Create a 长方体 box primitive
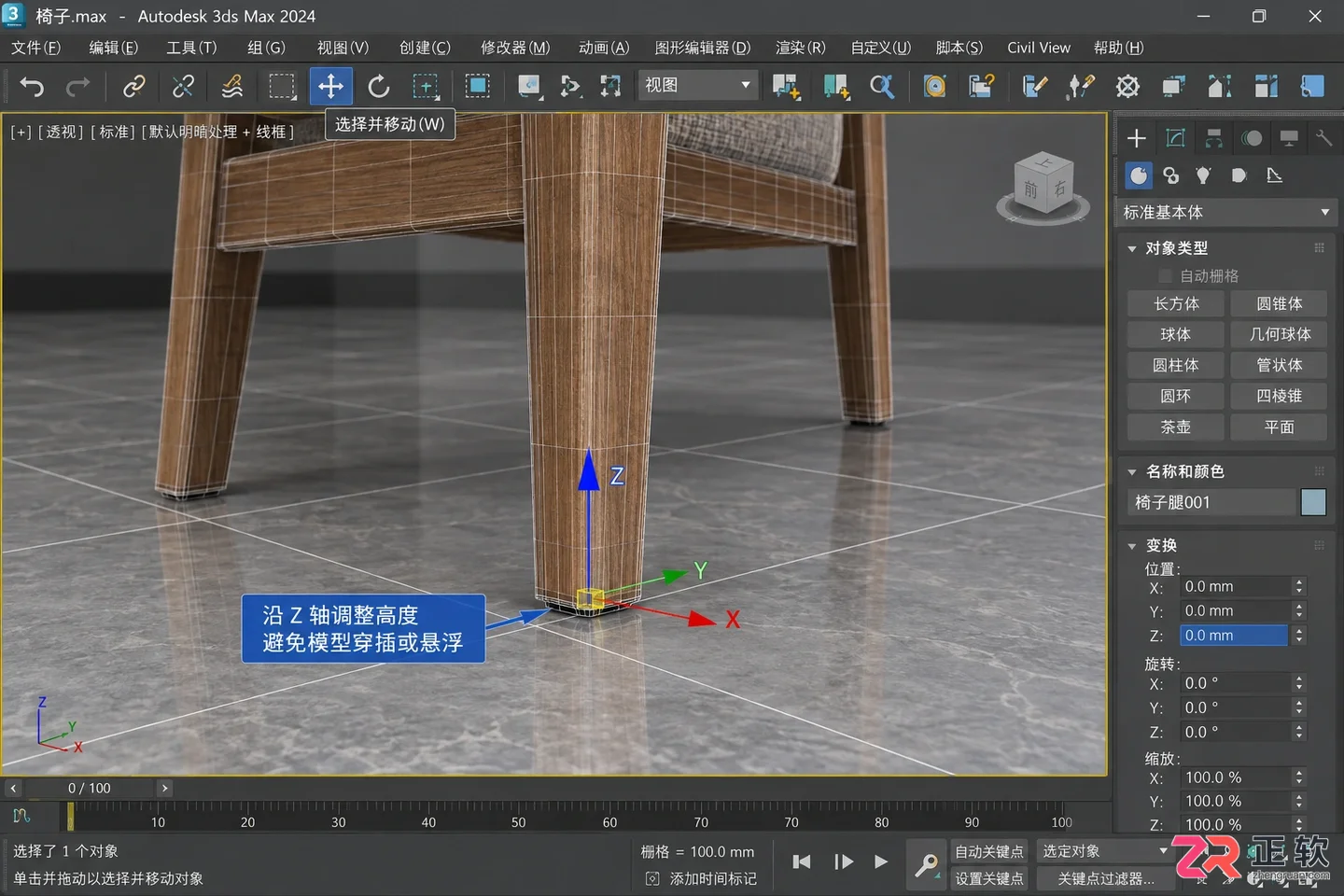The width and height of the screenshot is (1344, 896). point(1176,303)
